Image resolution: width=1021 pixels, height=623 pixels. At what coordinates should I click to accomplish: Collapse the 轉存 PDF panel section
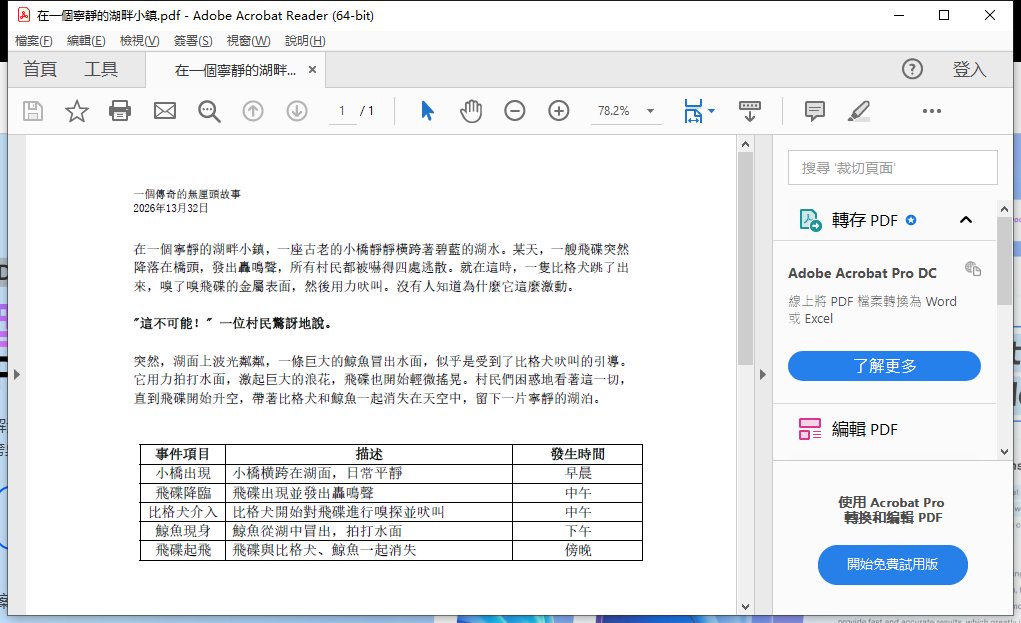pos(965,219)
